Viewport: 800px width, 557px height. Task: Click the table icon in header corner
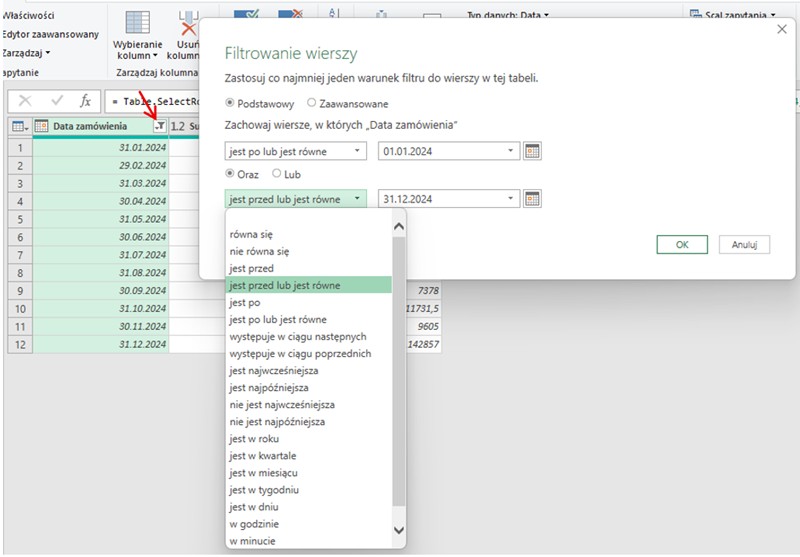[19, 126]
